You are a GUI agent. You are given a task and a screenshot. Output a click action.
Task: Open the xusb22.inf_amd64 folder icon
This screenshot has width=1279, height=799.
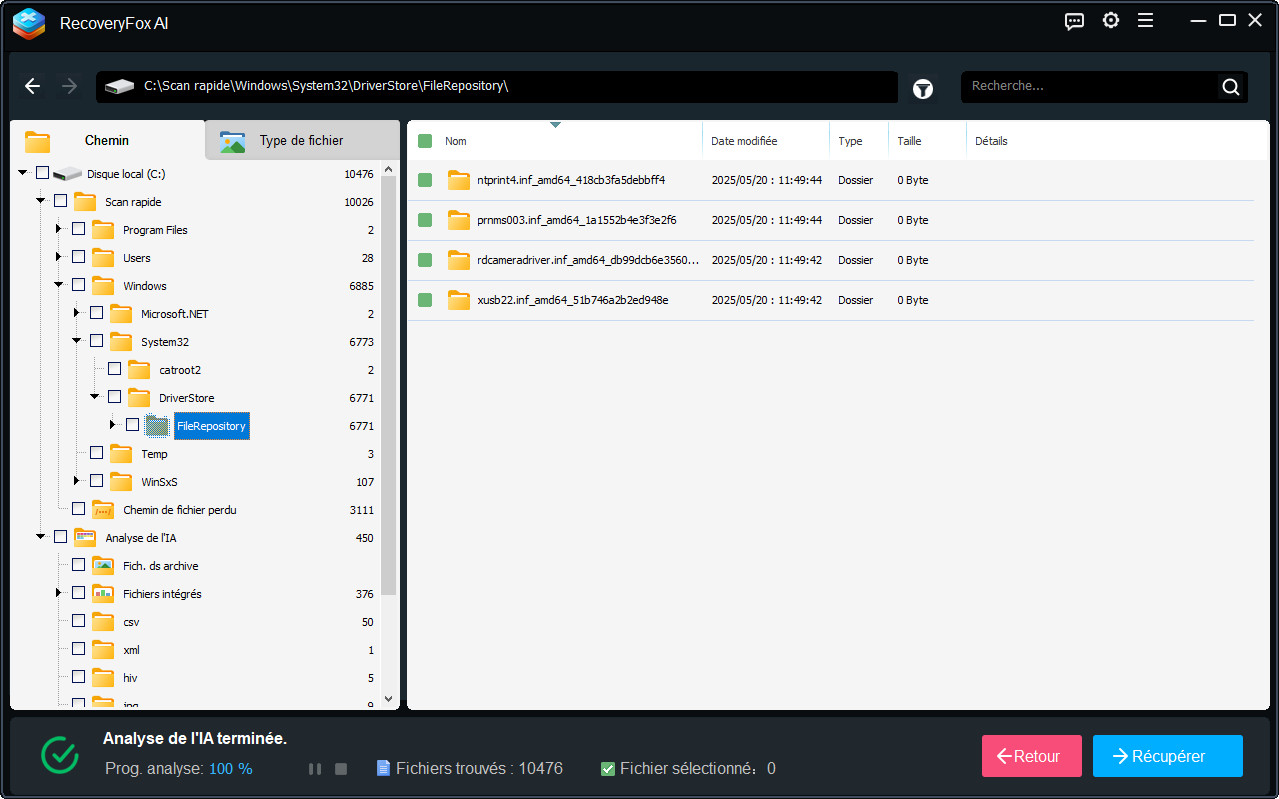(459, 300)
